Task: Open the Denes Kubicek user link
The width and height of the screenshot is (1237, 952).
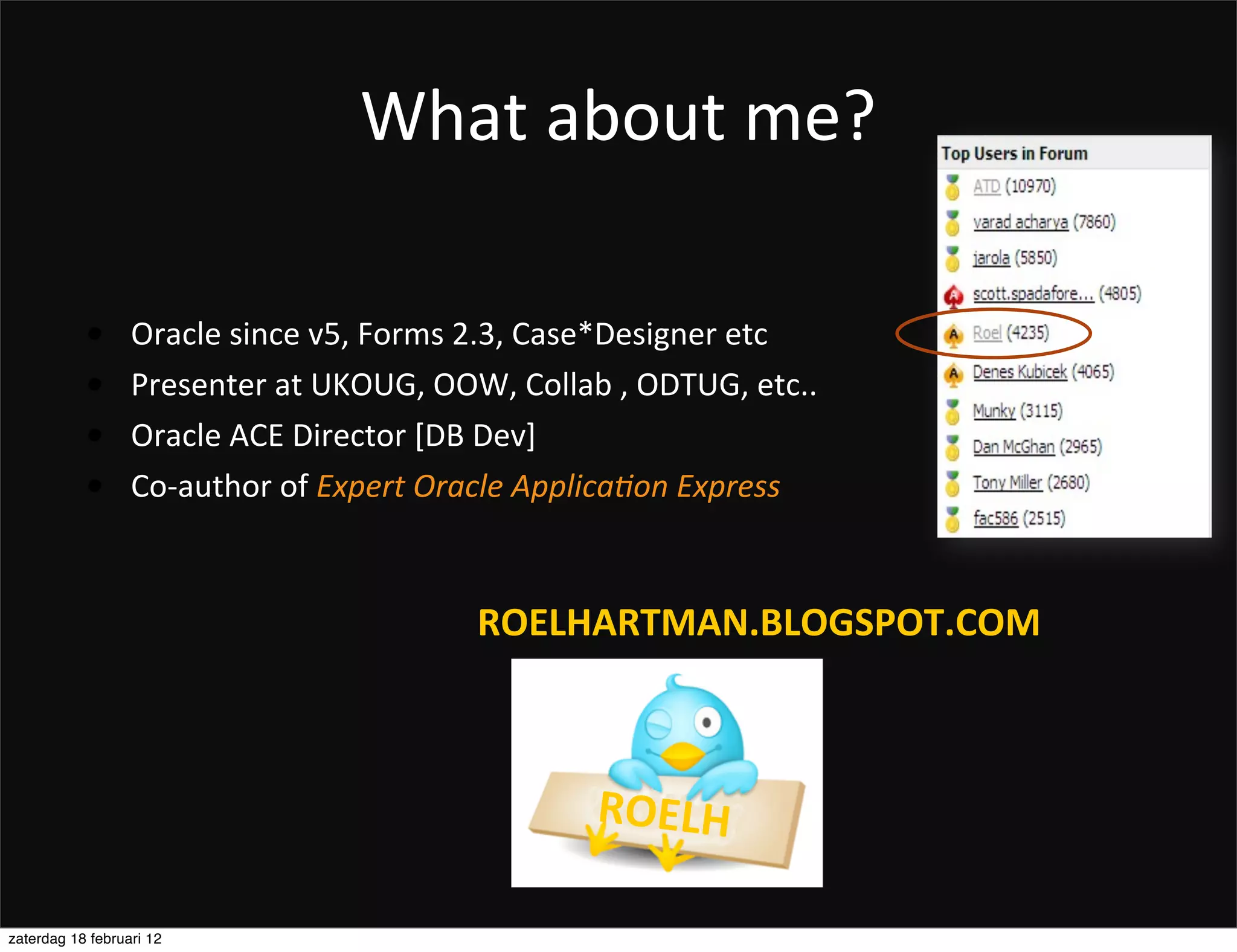Action: point(1020,372)
